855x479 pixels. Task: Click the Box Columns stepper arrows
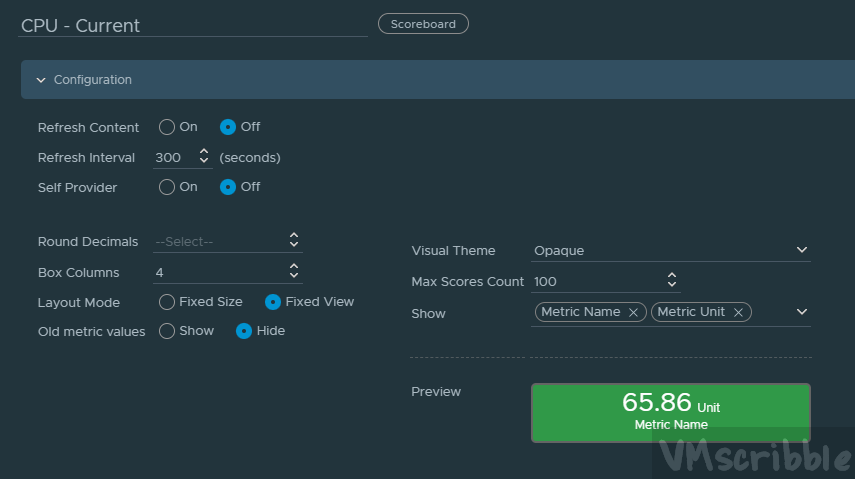coord(294,271)
